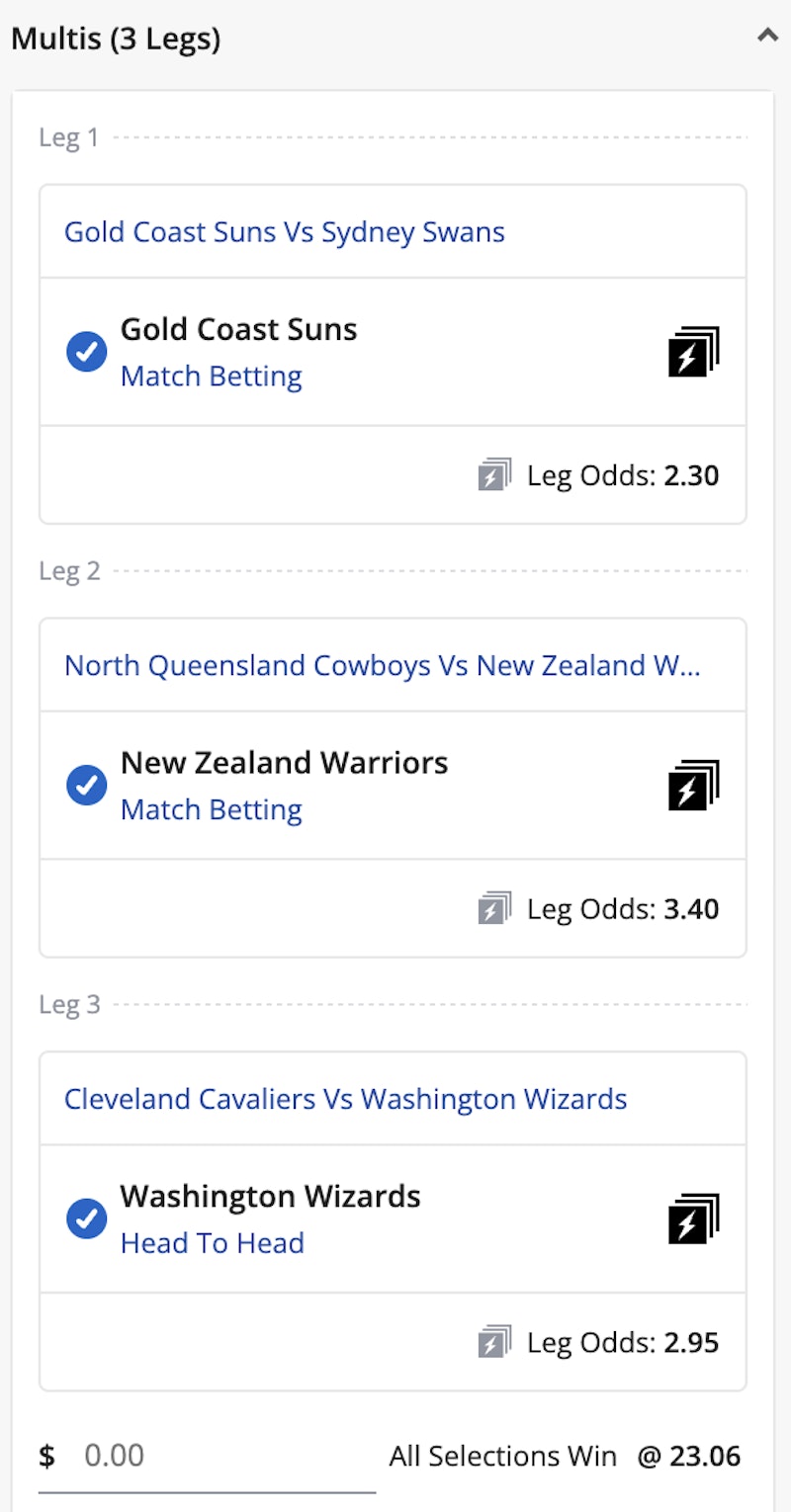Click Match Betting under New Zealand Warriors
This screenshot has height=1512, width=791.
pos(212,809)
